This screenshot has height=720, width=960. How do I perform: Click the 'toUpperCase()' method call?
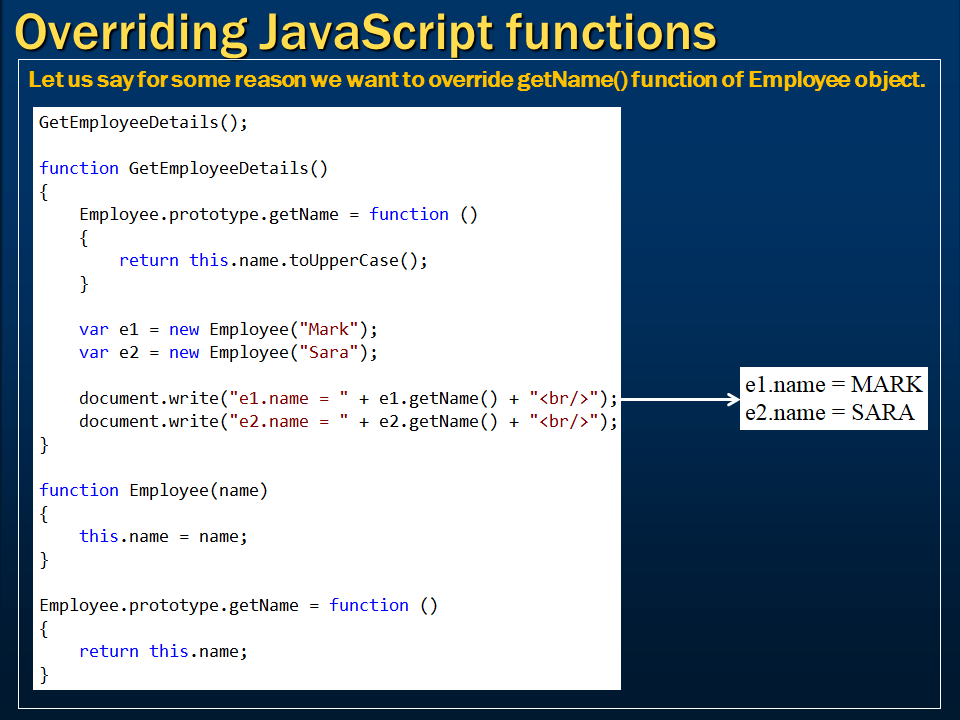[353, 260]
